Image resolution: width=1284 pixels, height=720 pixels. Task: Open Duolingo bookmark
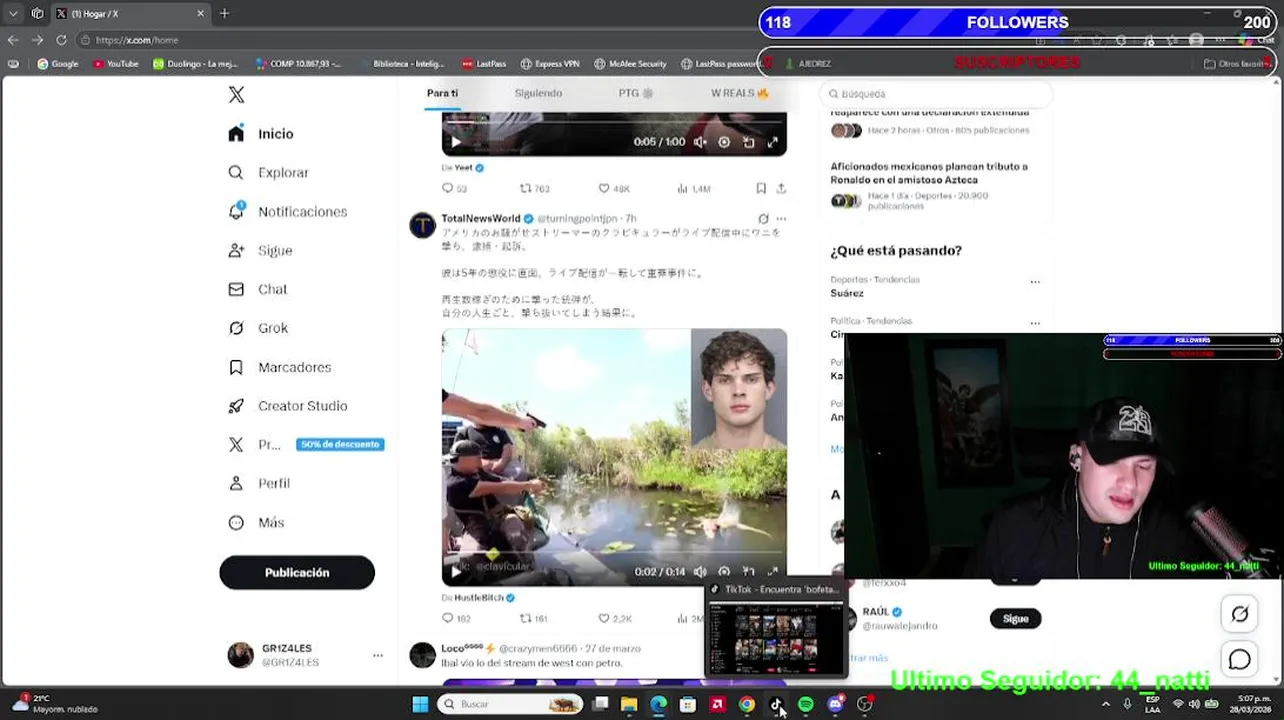click(x=195, y=64)
